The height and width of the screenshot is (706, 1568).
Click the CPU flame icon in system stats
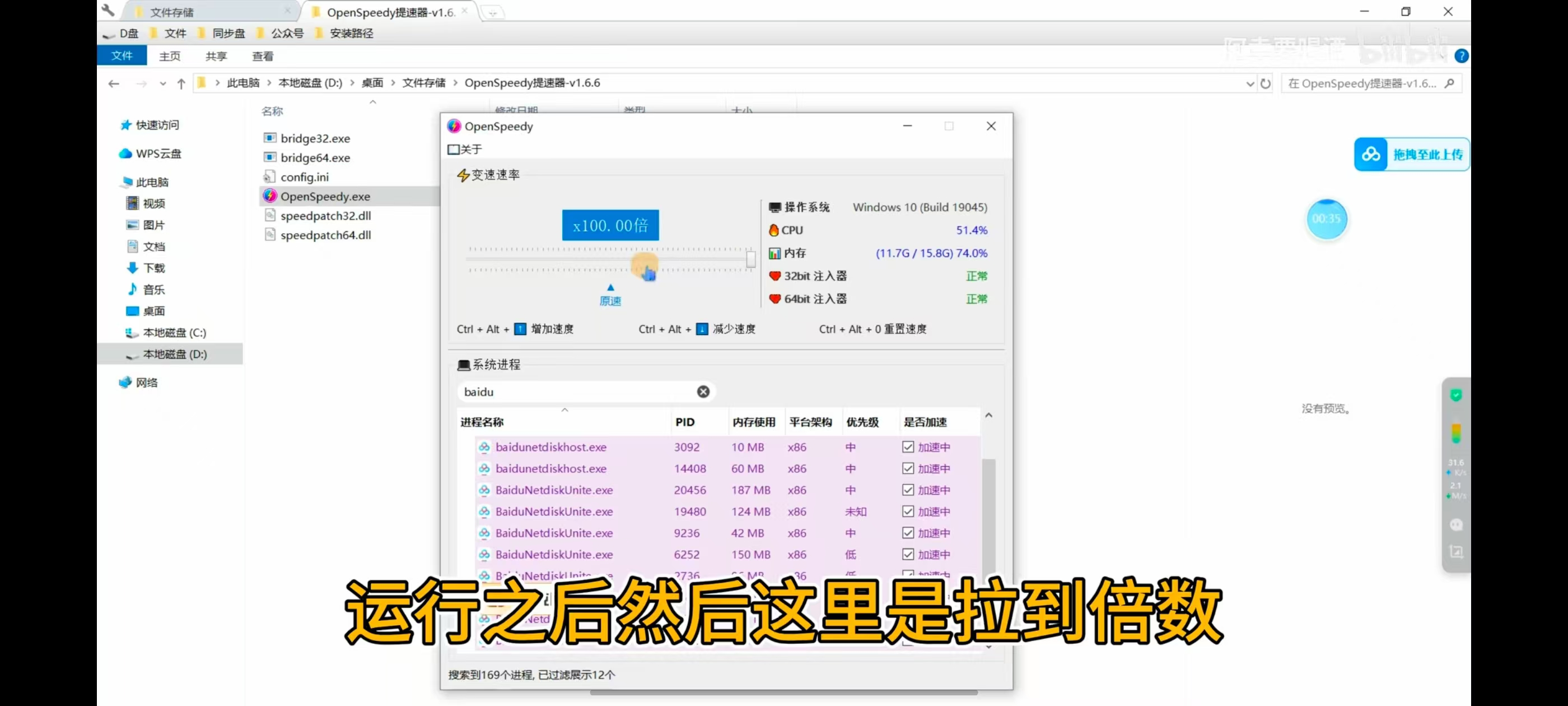click(774, 230)
